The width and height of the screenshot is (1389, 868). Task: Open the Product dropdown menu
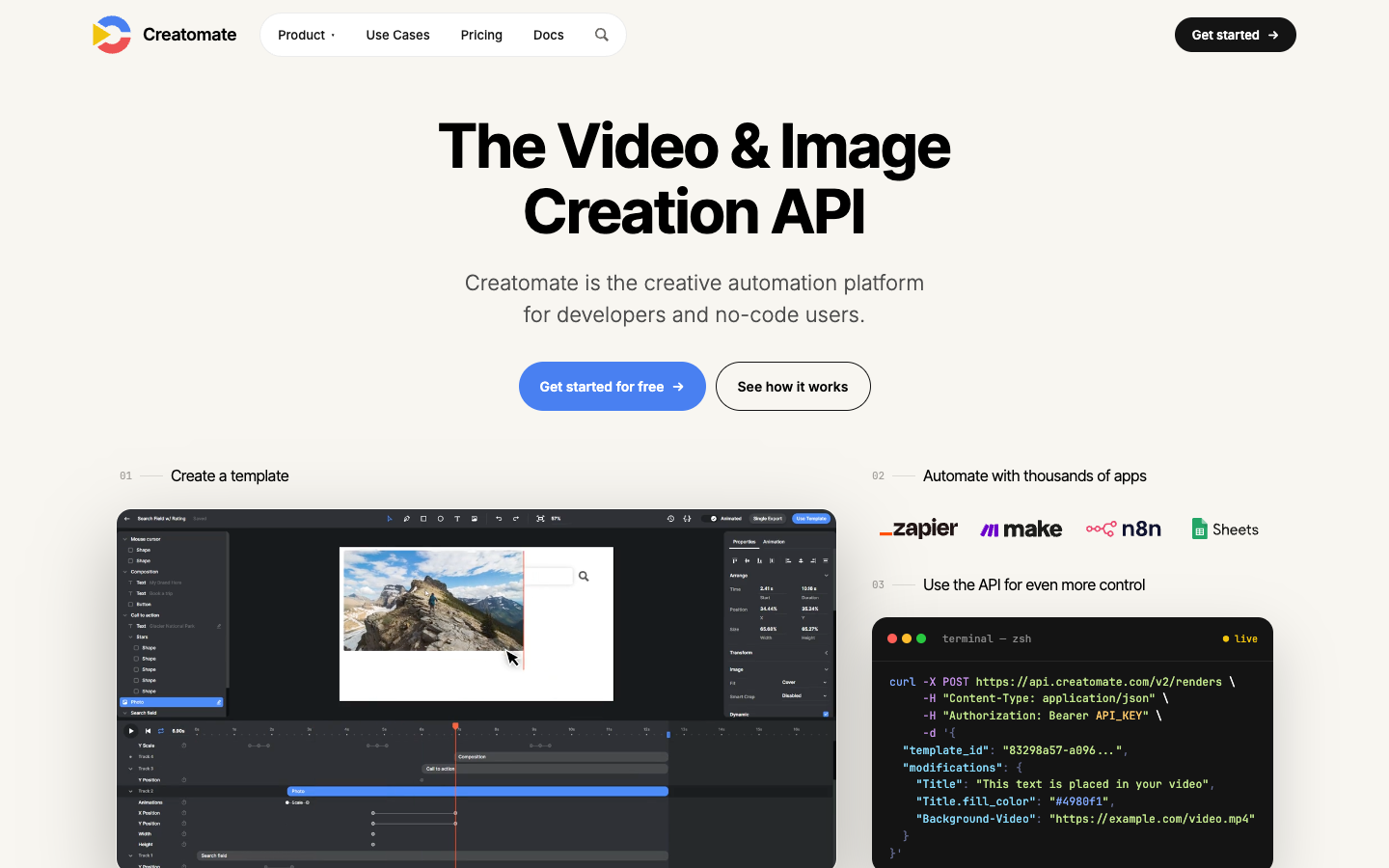click(307, 35)
